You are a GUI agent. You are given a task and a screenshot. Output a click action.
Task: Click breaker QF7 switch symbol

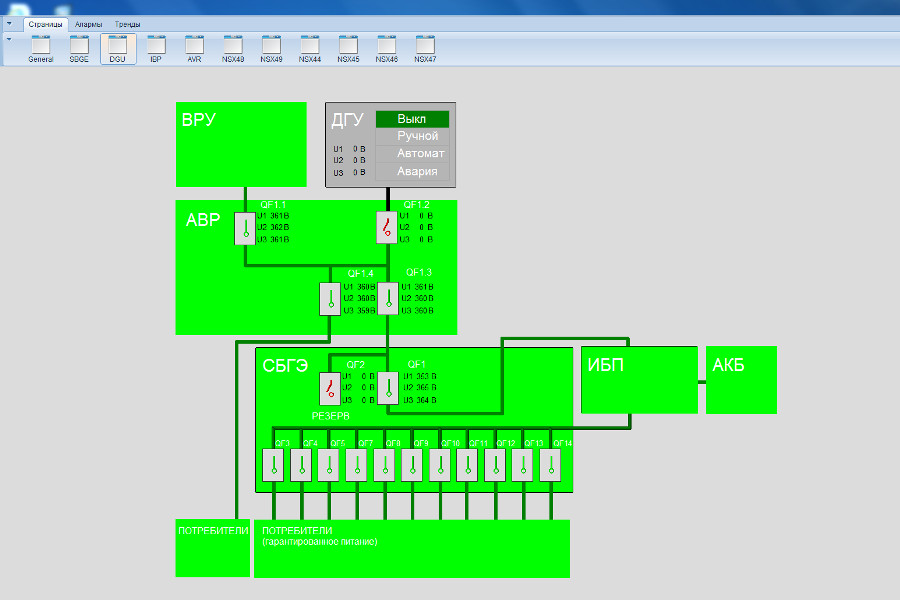[x=356, y=465]
